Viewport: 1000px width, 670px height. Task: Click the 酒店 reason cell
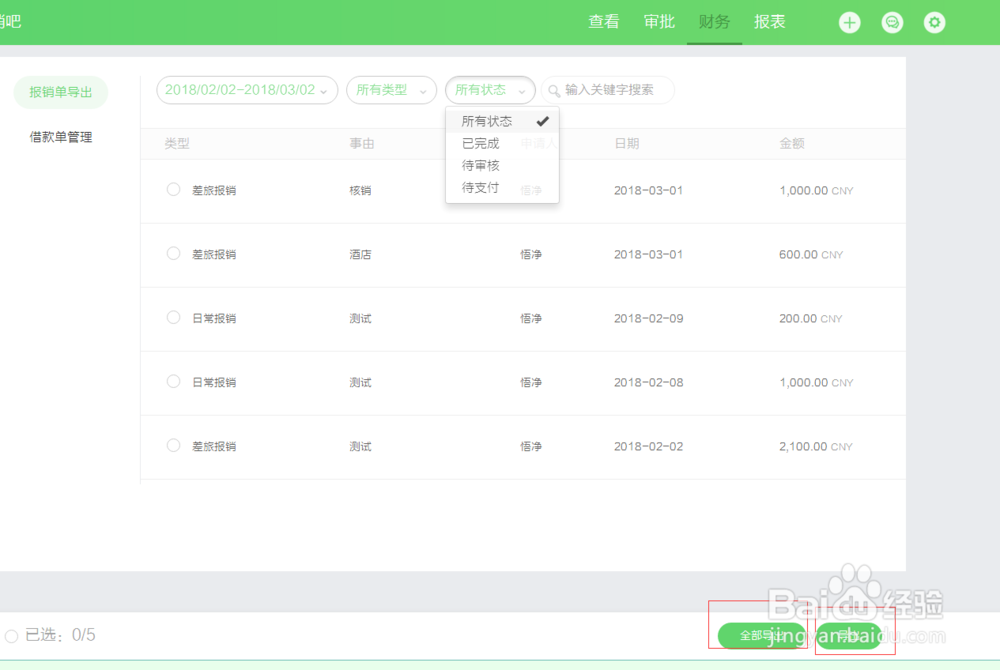click(x=360, y=254)
